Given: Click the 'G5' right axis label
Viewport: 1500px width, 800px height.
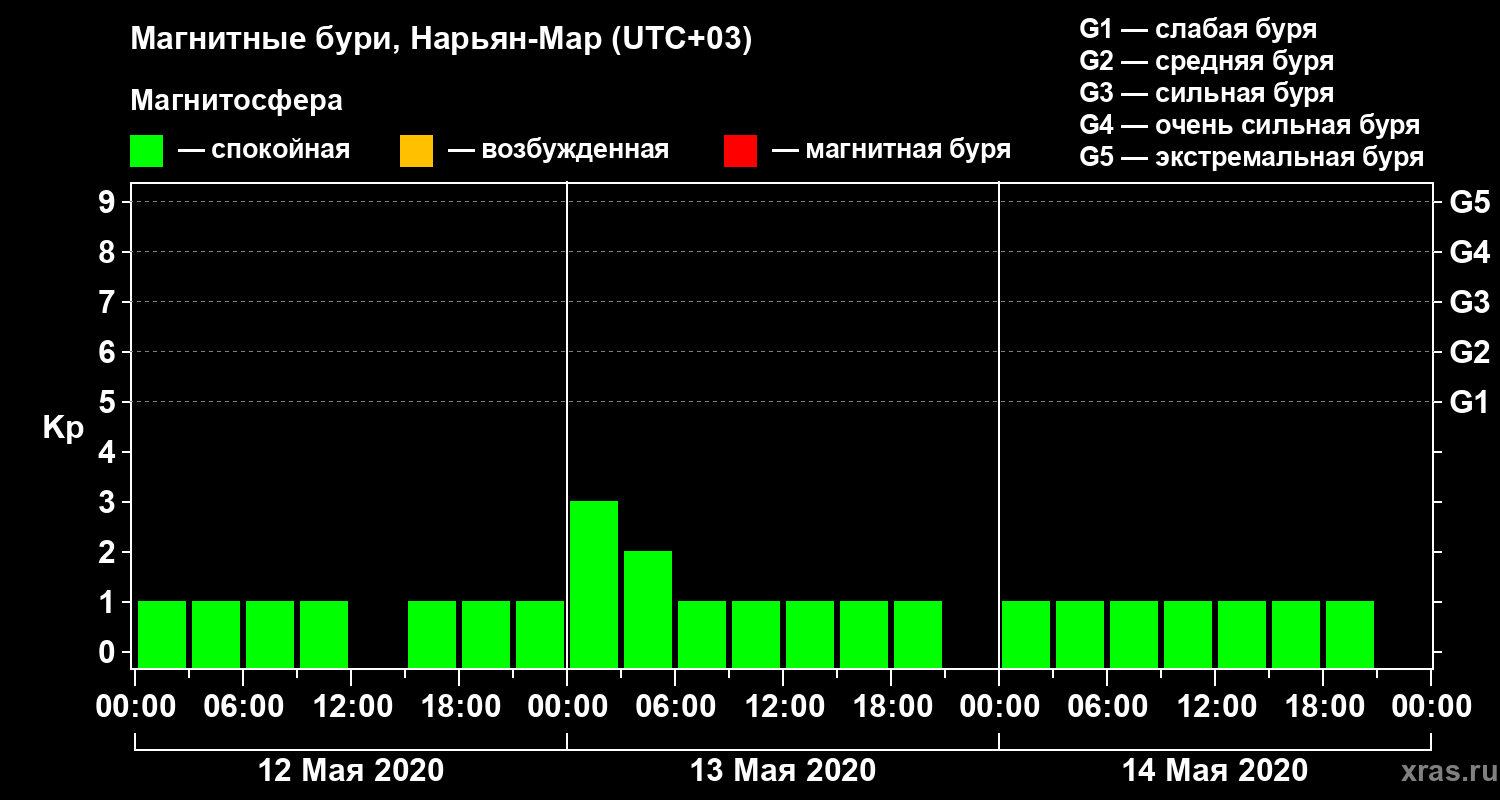Looking at the screenshot, I should (x=1470, y=202).
